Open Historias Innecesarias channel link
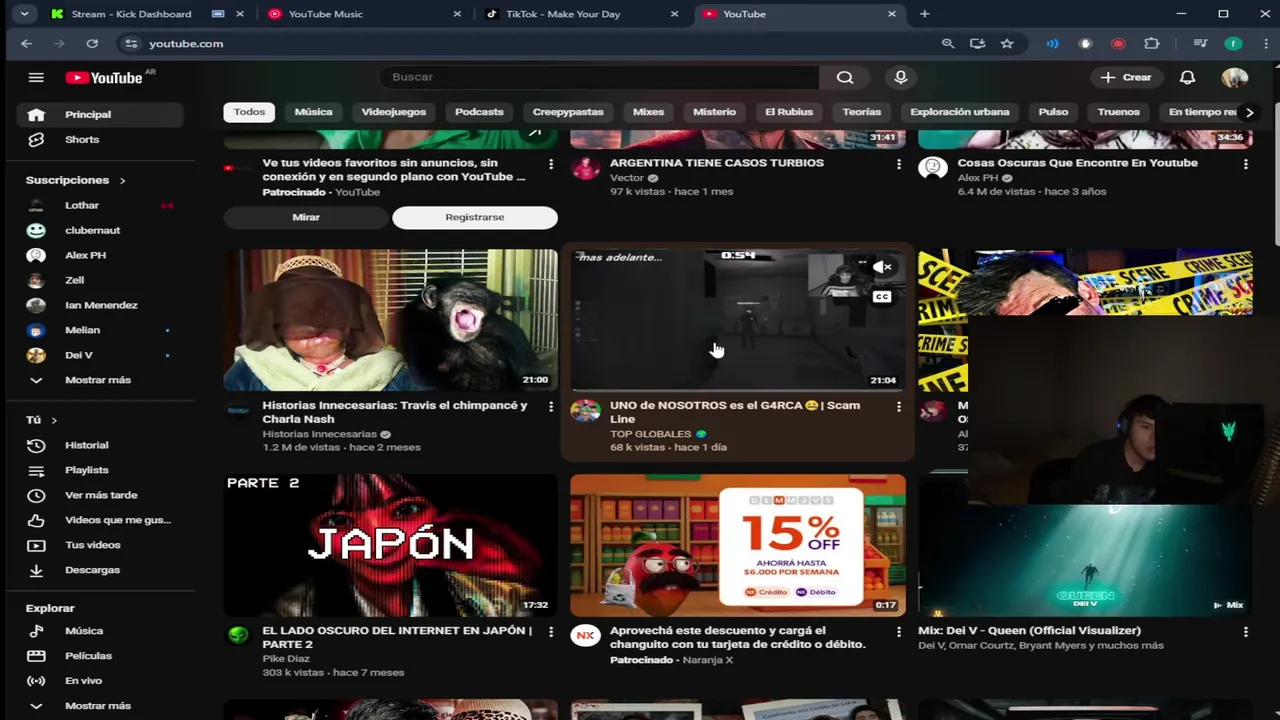The image size is (1280, 720). [319, 434]
